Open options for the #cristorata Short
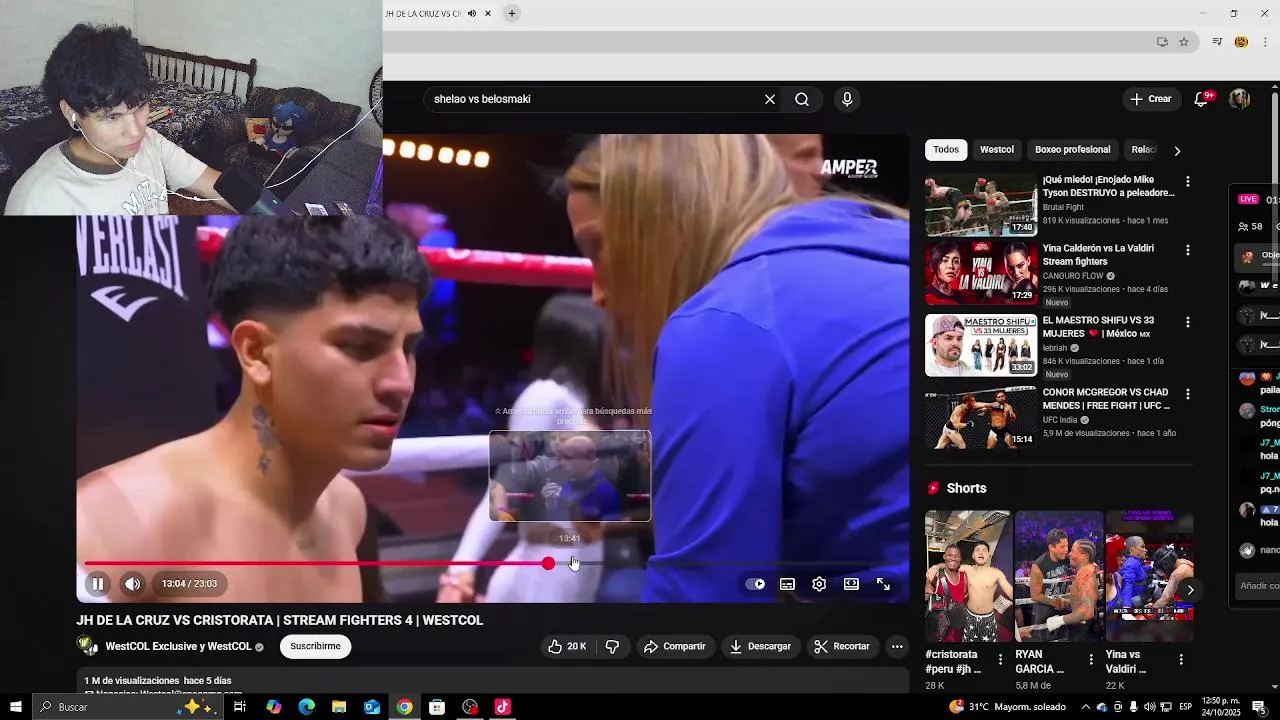The width and height of the screenshot is (1280, 720). pyautogui.click(x=1001, y=660)
